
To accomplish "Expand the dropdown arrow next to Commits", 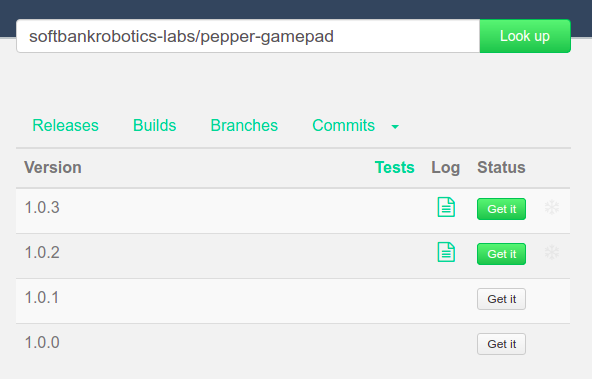I will 395,127.
